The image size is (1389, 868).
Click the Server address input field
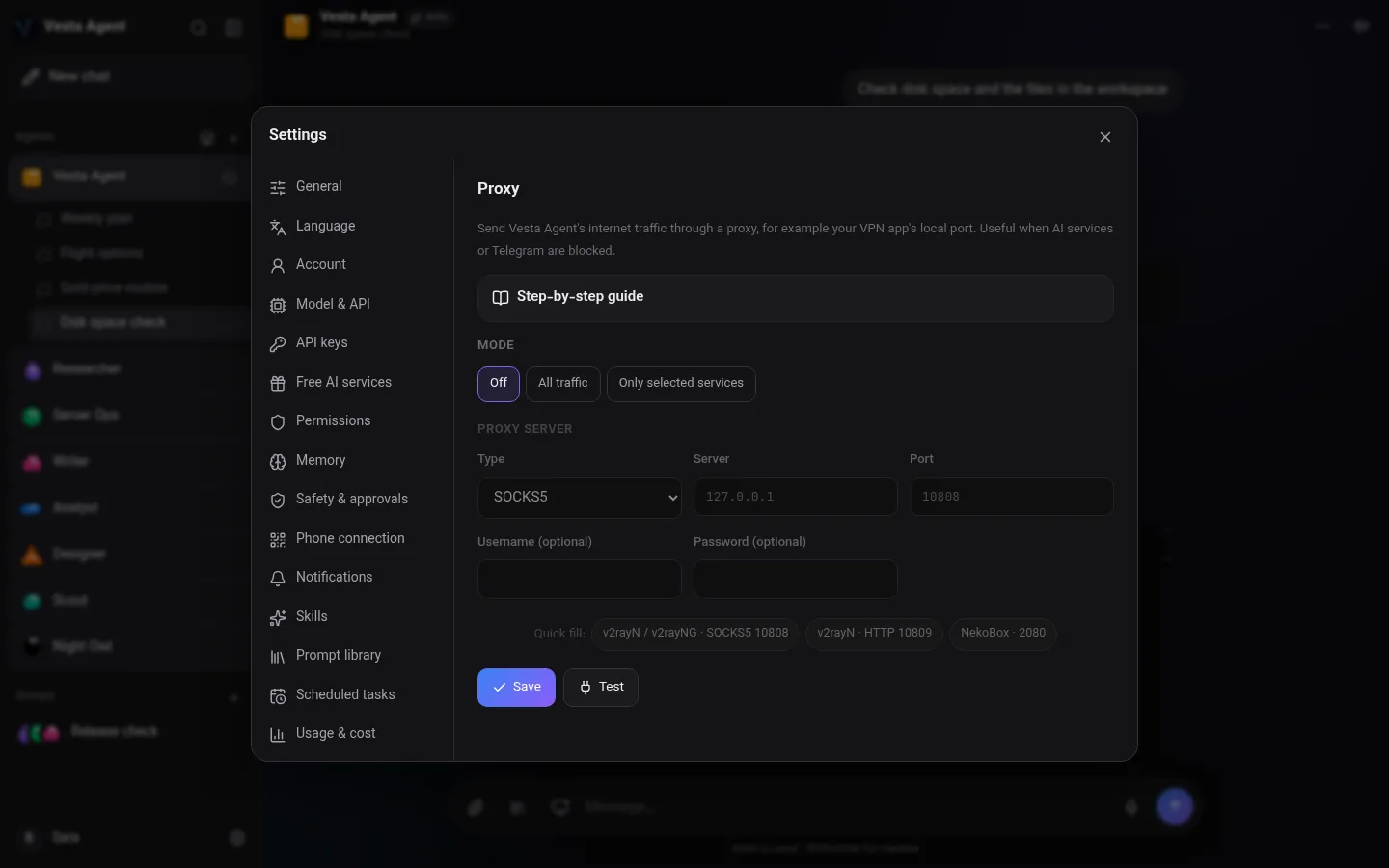(x=796, y=497)
